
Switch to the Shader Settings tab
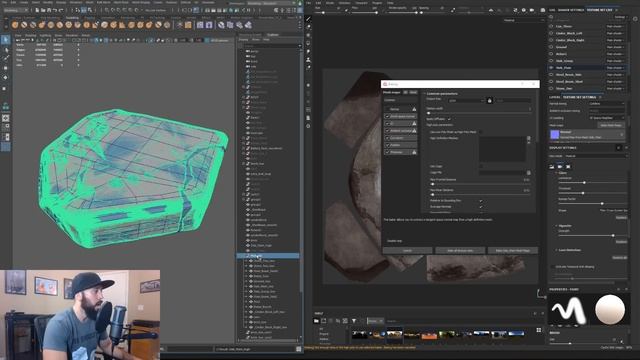[571, 10]
